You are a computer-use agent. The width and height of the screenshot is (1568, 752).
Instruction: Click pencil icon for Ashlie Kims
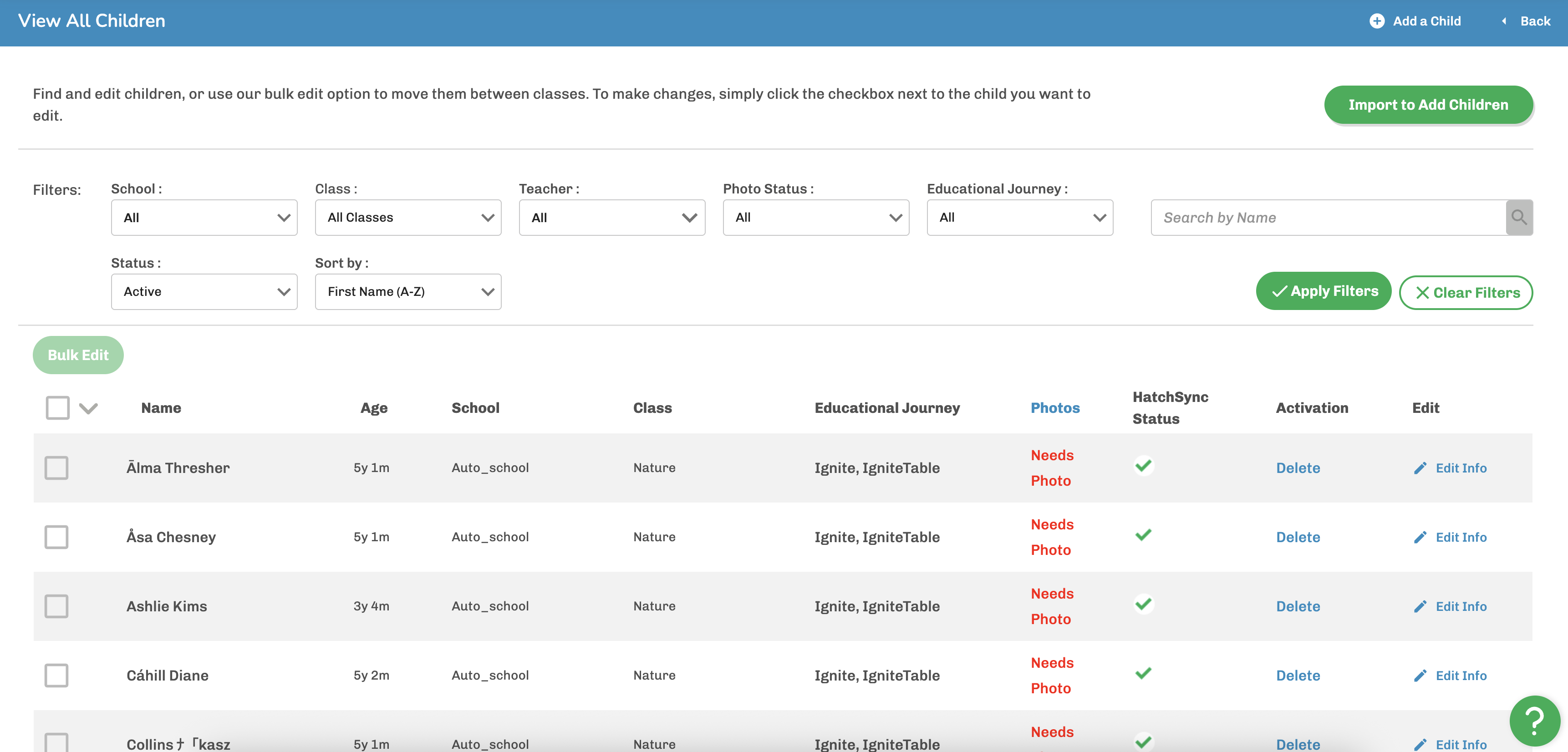point(1420,607)
